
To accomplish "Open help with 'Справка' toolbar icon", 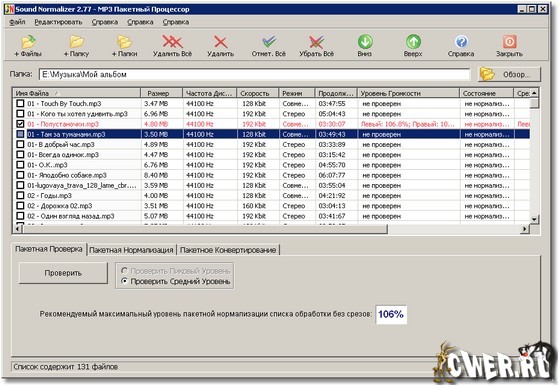I will [x=461, y=41].
